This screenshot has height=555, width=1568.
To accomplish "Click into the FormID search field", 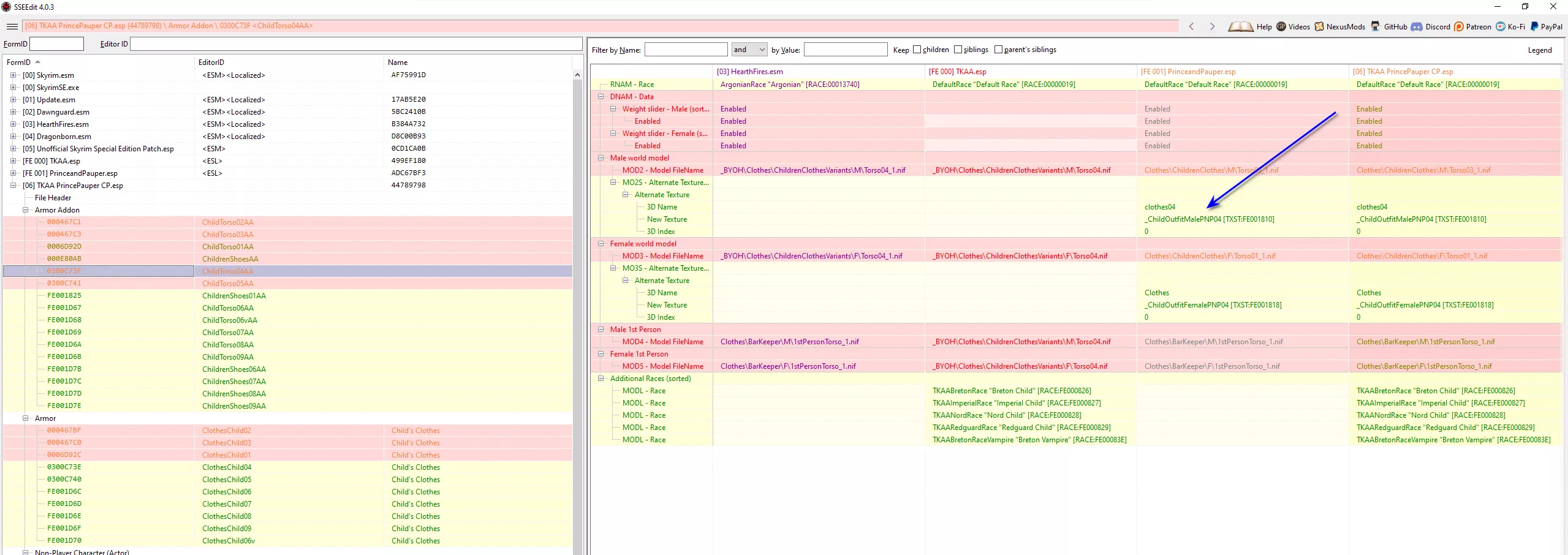I will pyautogui.click(x=56, y=44).
